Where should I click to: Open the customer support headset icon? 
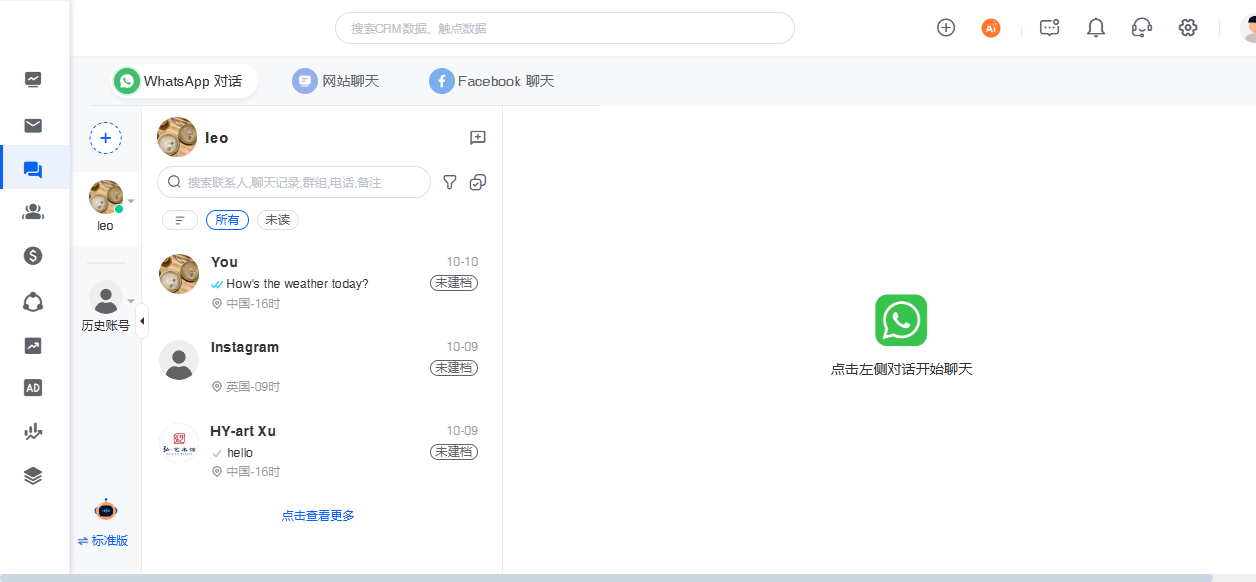point(1142,28)
